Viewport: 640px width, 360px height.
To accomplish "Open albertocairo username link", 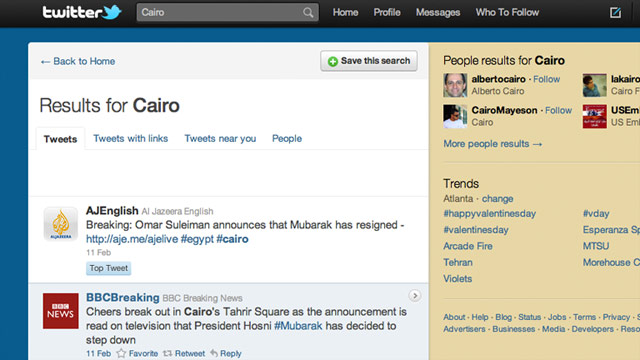I will tap(498, 79).
